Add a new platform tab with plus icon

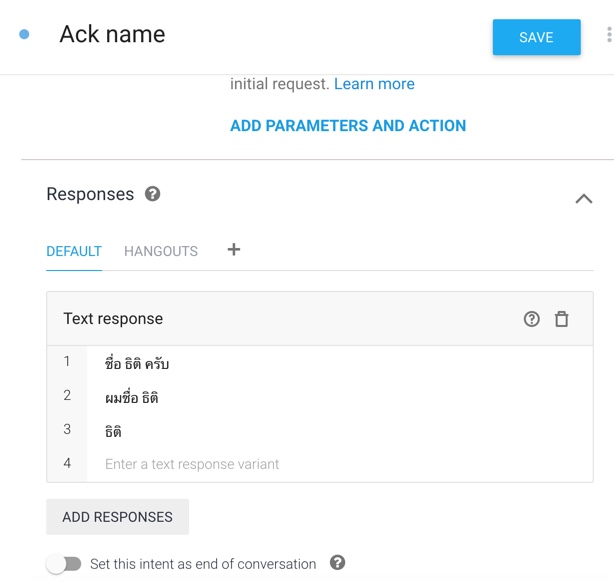(234, 250)
